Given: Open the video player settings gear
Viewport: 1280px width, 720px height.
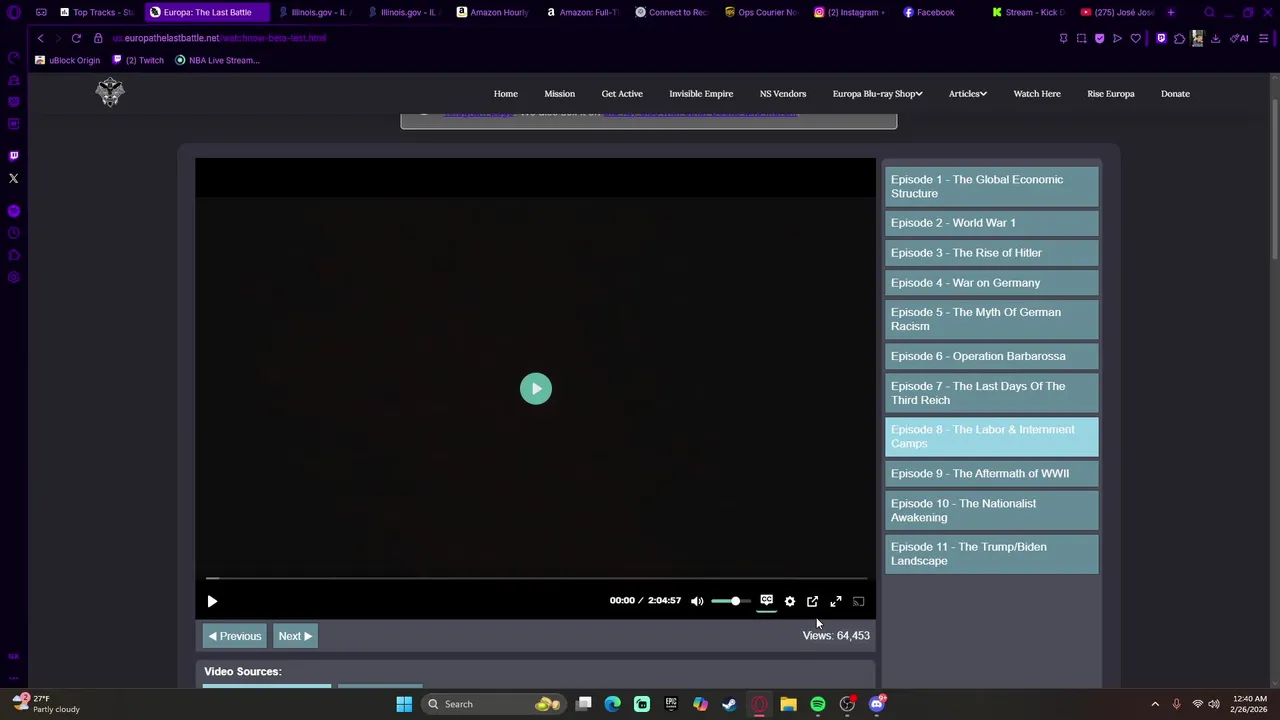Looking at the screenshot, I should (x=790, y=601).
